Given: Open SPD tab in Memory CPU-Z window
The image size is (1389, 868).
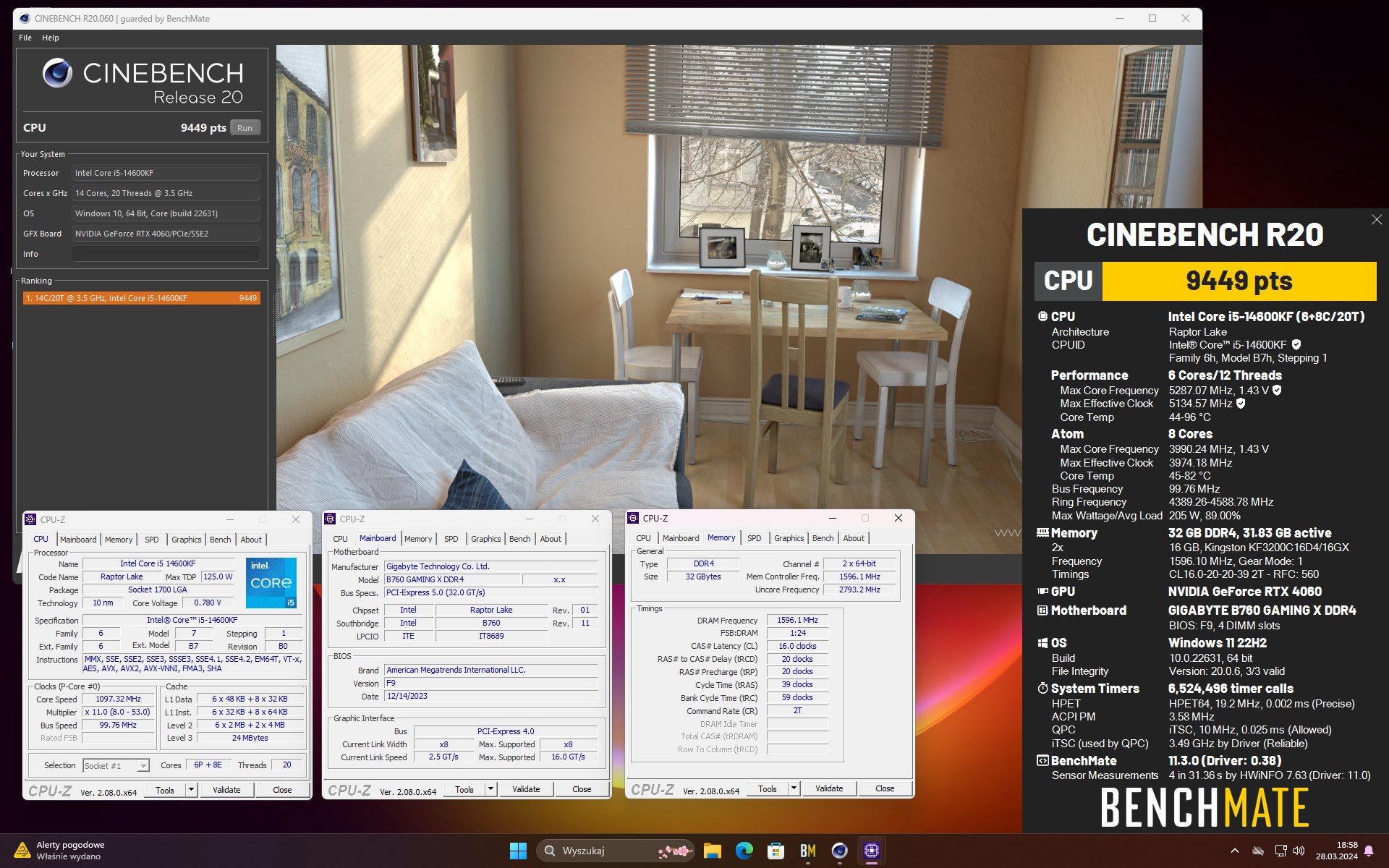Looking at the screenshot, I should [755, 538].
